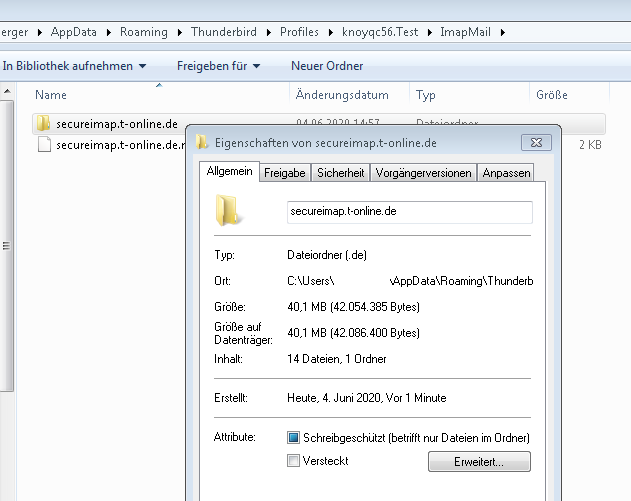Navigate to Profiles in breadcrumb
Screen dimensions: 631x501
click(x=299, y=32)
